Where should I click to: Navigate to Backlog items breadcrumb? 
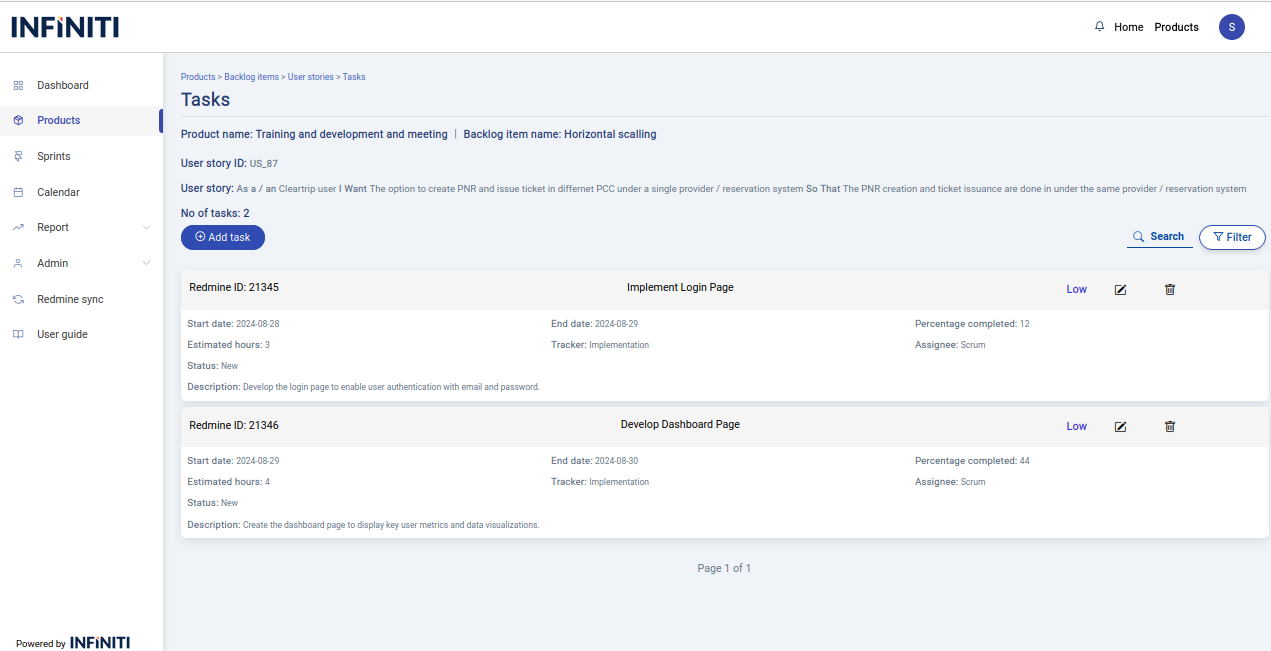(251, 77)
